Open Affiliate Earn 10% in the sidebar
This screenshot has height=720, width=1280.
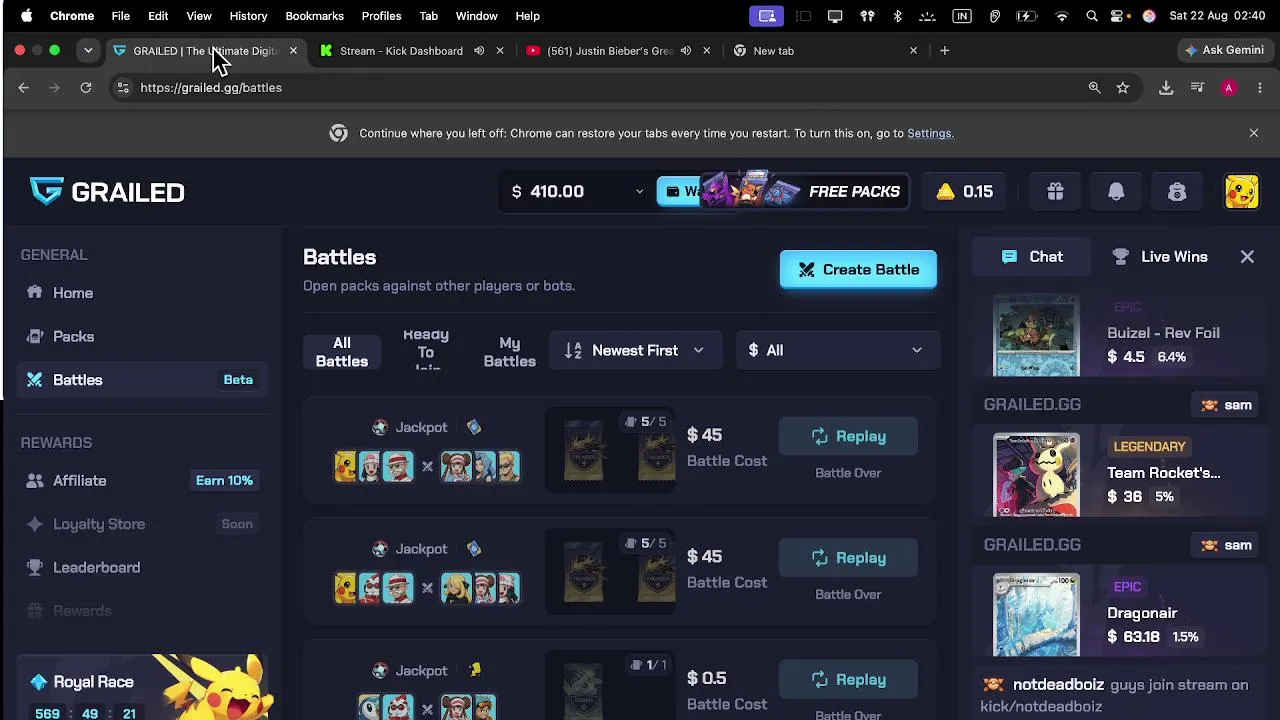point(142,481)
